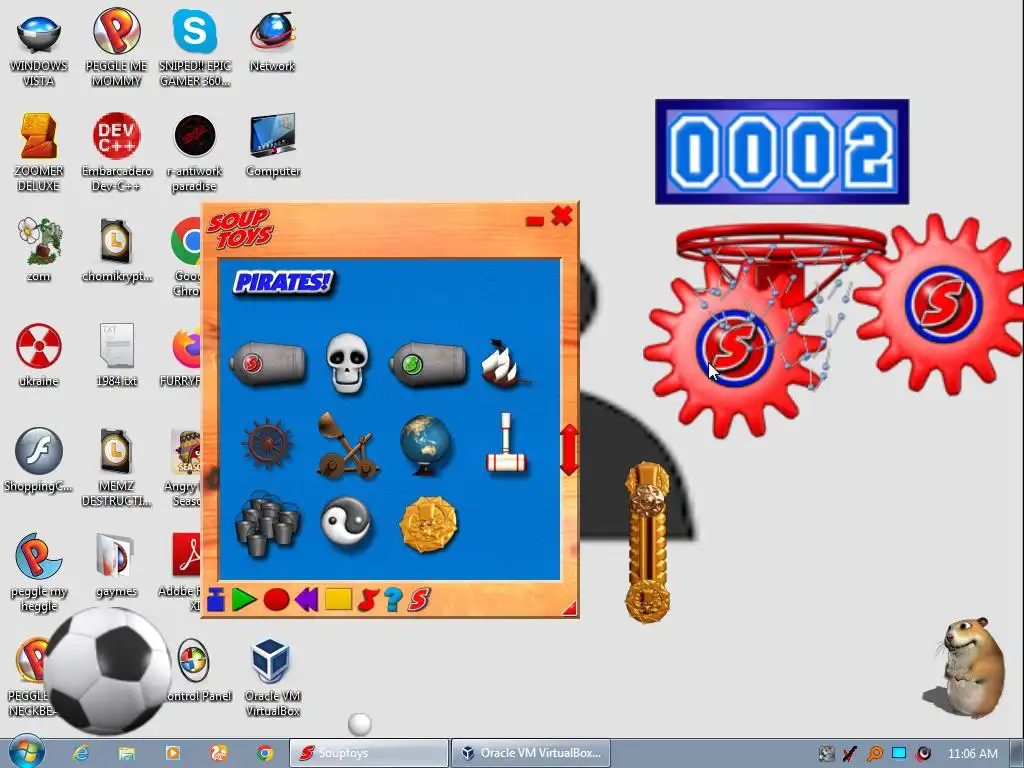The image size is (1024, 768).
Task: Click the green play button in Soup Toys
Action: pyautogui.click(x=244, y=600)
